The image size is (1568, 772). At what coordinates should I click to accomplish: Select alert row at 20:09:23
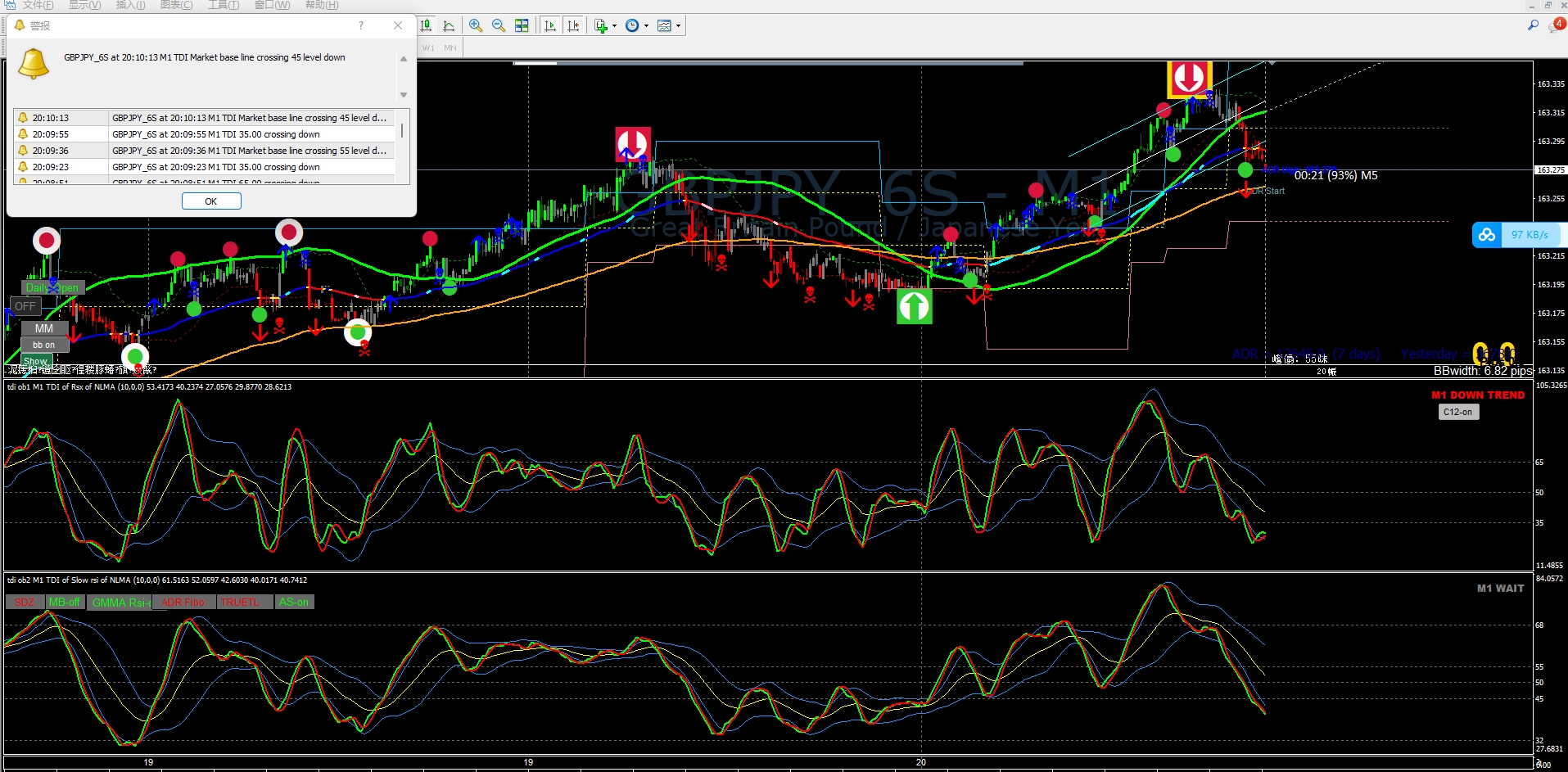pyautogui.click(x=205, y=167)
